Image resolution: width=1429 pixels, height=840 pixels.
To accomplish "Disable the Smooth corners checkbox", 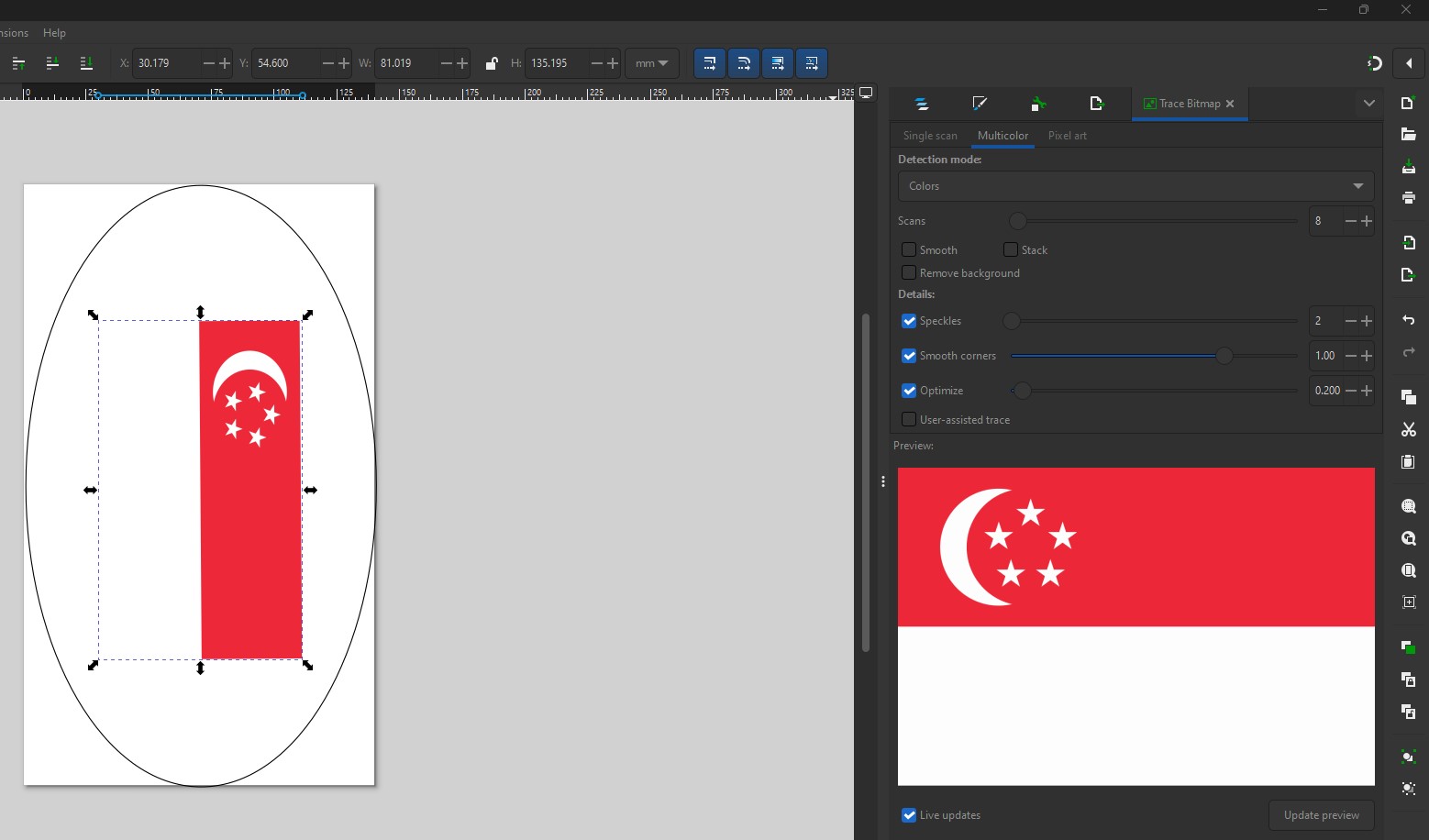I will tap(909, 356).
